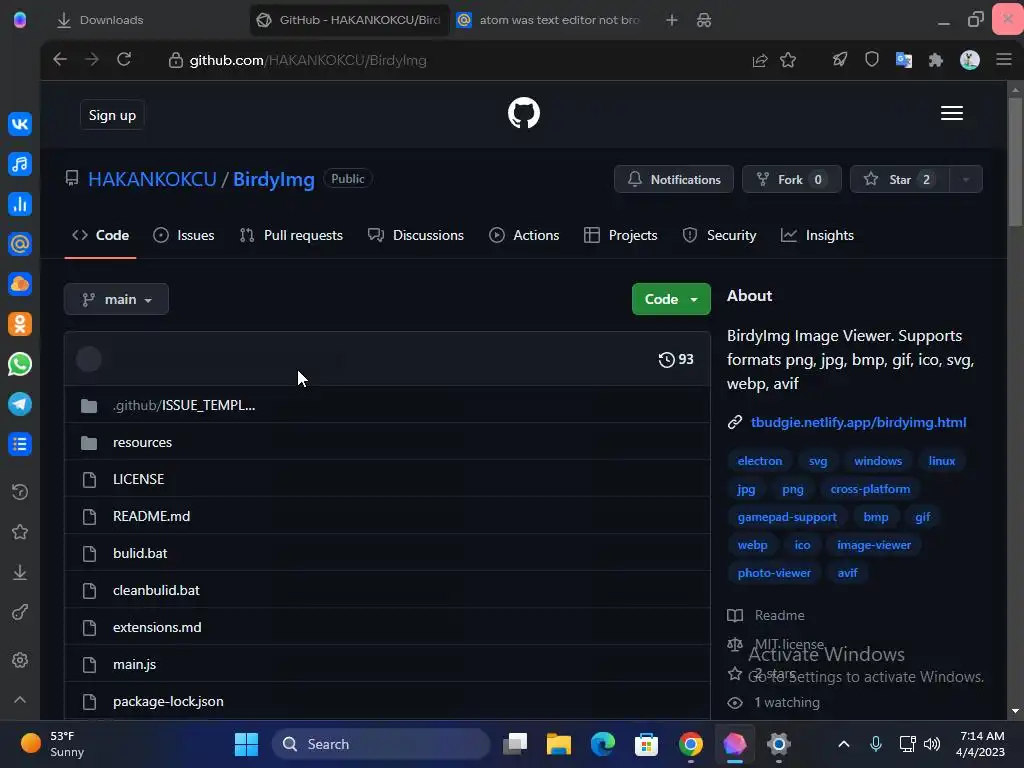Open browser settings gear in sidebar
This screenshot has width=1024, height=768.
coord(20,660)
